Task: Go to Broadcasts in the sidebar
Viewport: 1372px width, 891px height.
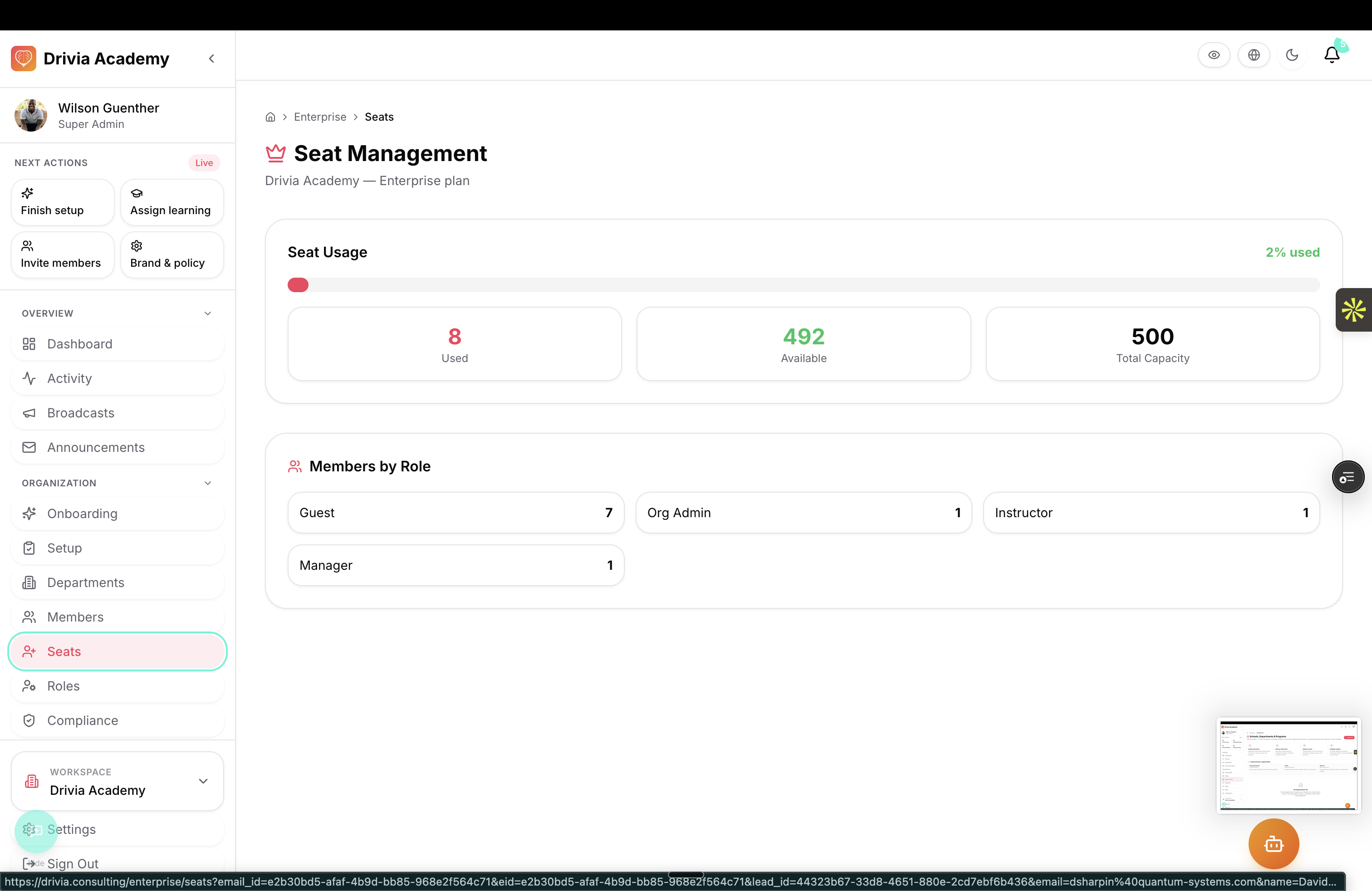Action: pyautogui.click(x=118, y=413)
